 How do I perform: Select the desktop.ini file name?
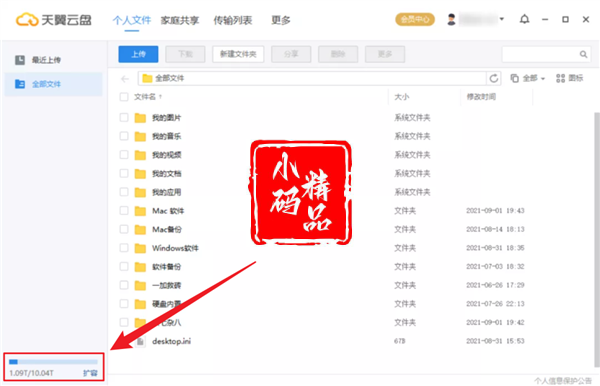(x=171, y=341)
